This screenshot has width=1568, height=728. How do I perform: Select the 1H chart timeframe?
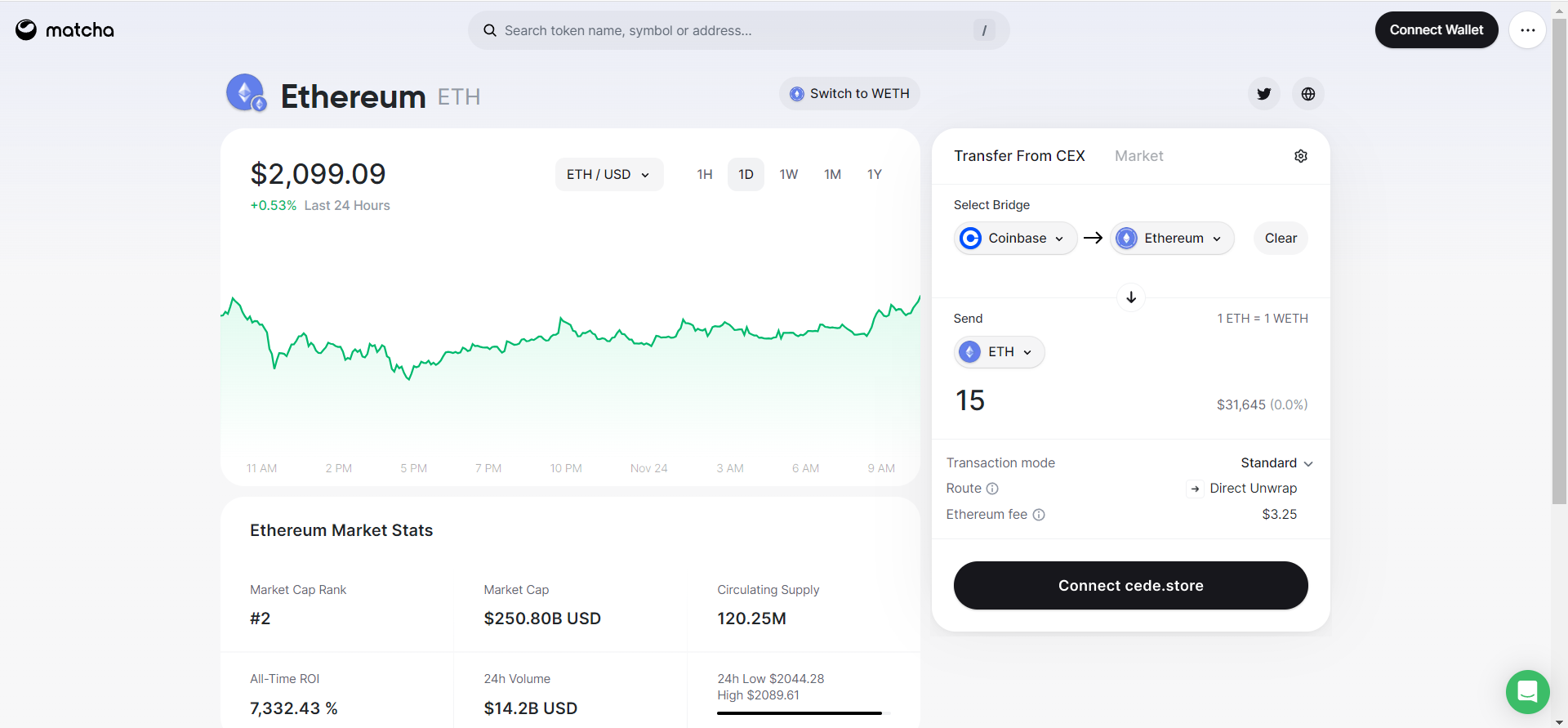[x=704, y=175]
